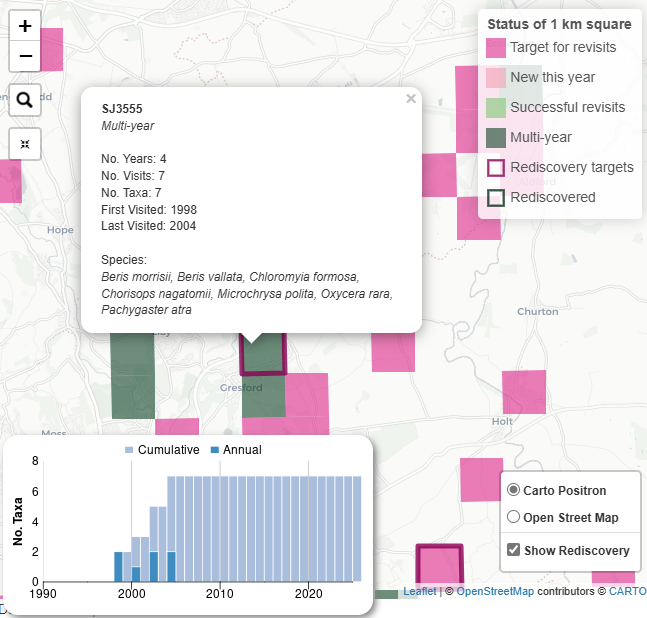Open the Leaflet attribution link

[x=420, y=591]
